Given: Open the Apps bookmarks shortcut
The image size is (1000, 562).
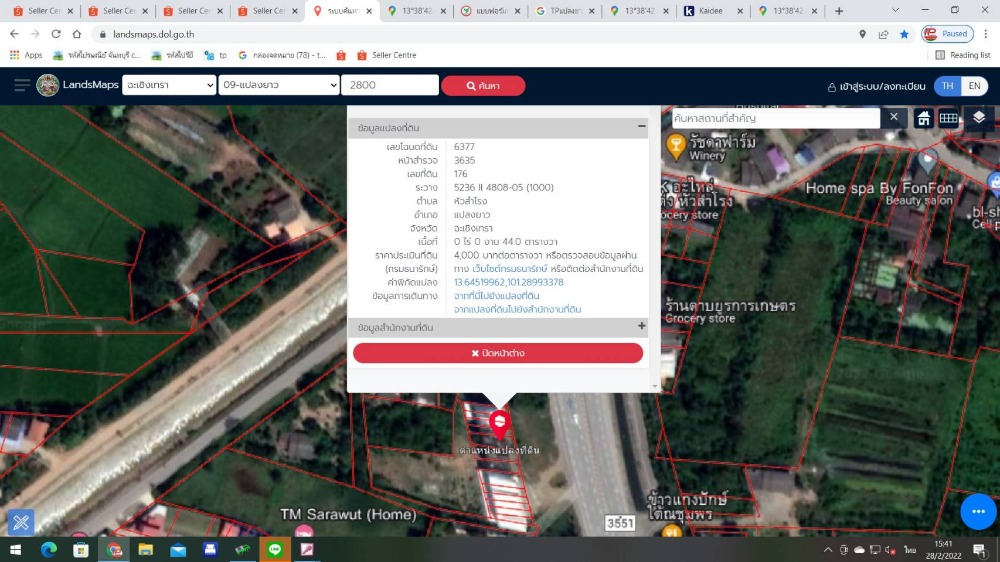Looking at the screenshot, I should coord(26,55).
